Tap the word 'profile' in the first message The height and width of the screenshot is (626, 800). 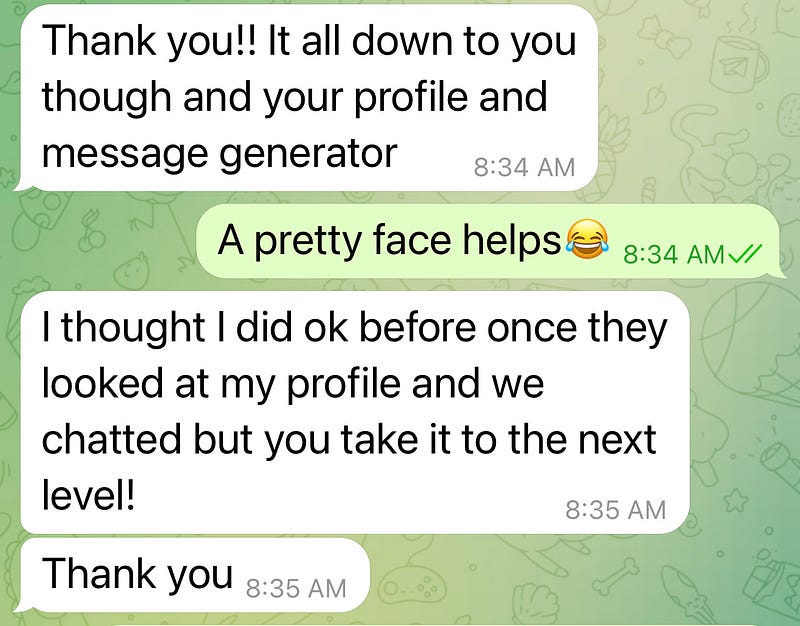(411, 97)
